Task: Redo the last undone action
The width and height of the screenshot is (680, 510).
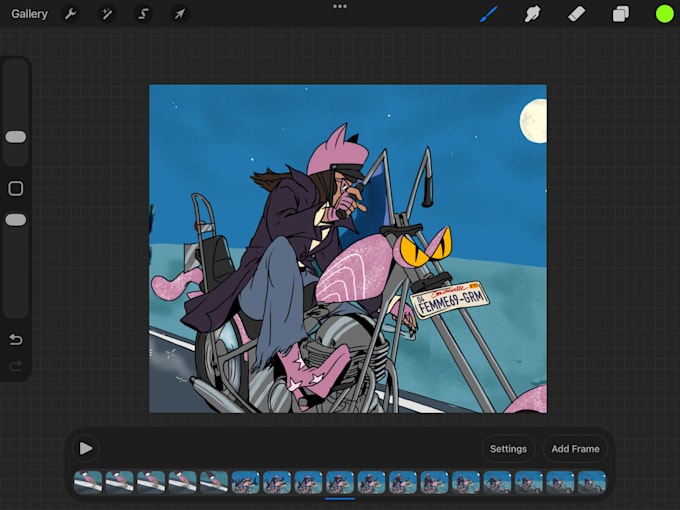Action: 16,366
